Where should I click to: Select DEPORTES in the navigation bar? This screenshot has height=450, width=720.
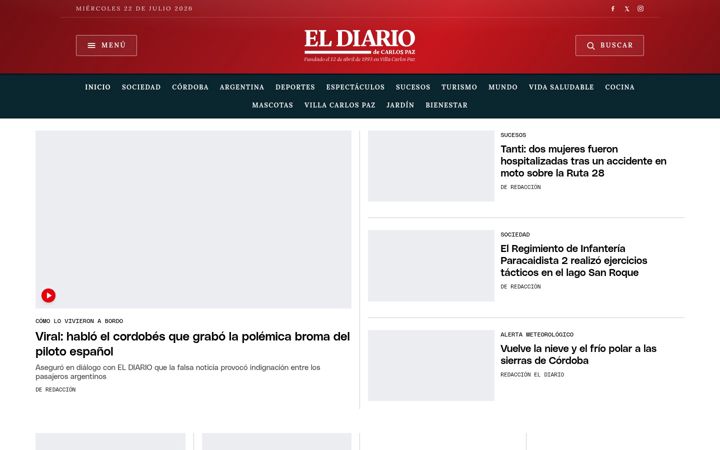295,87
